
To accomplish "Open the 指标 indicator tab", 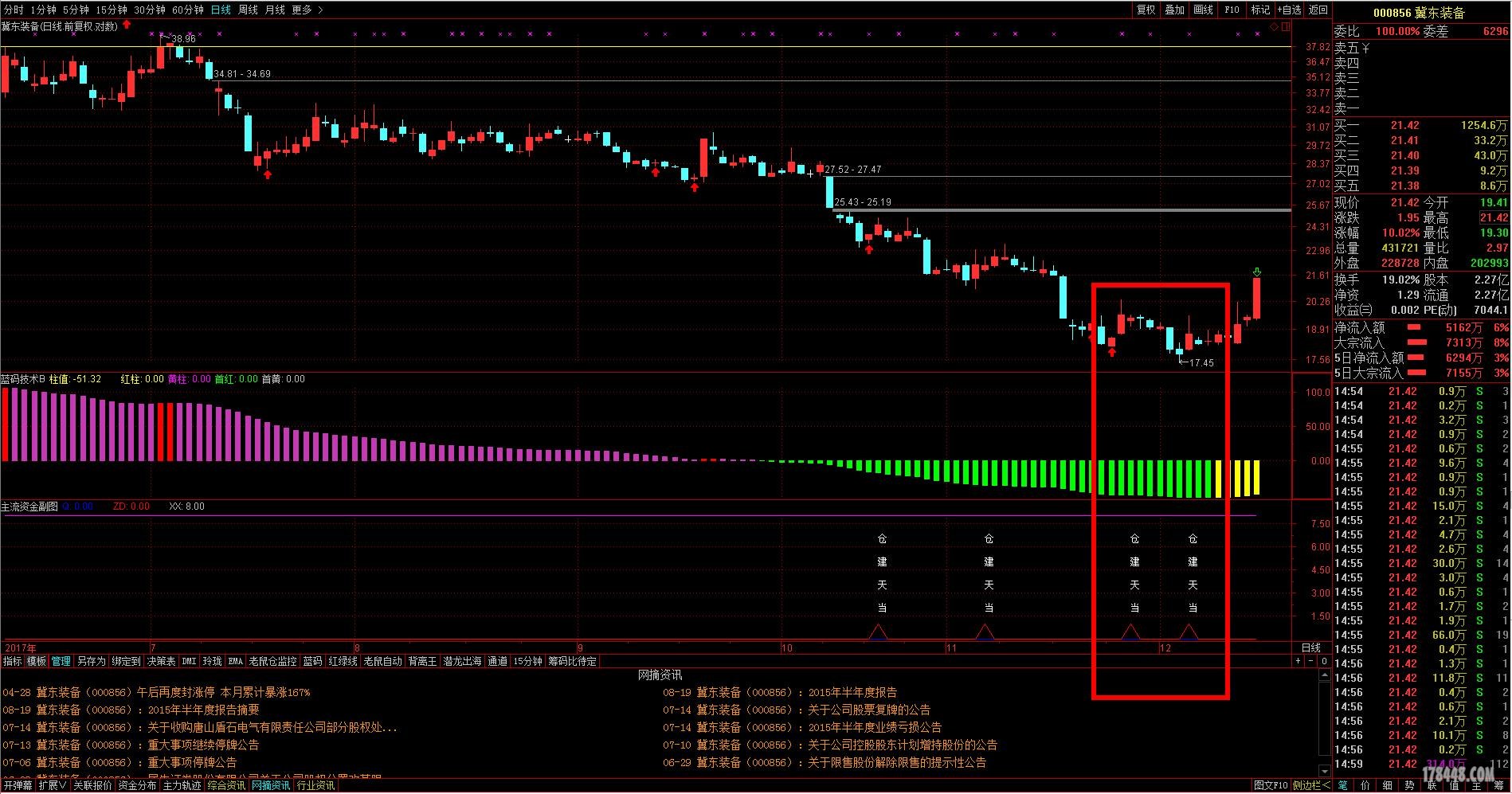I will (12, 661).
